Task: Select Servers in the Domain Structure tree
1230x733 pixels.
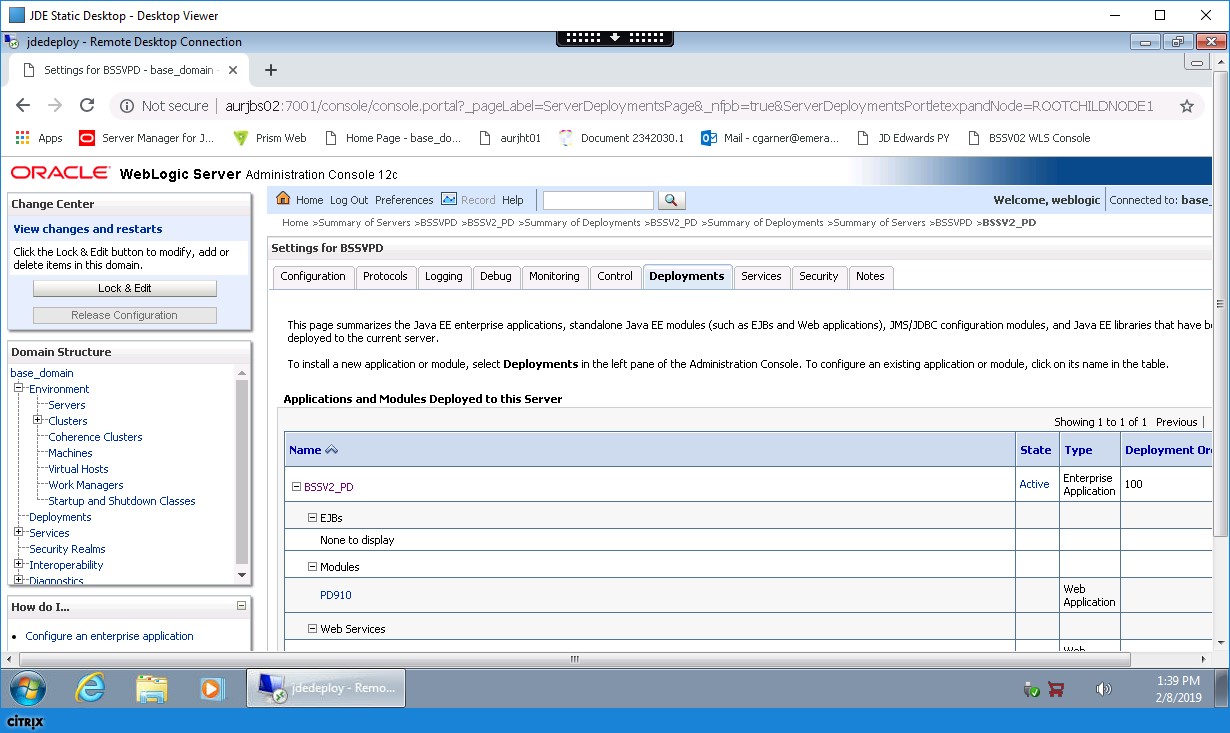Action: coord(67,405)
